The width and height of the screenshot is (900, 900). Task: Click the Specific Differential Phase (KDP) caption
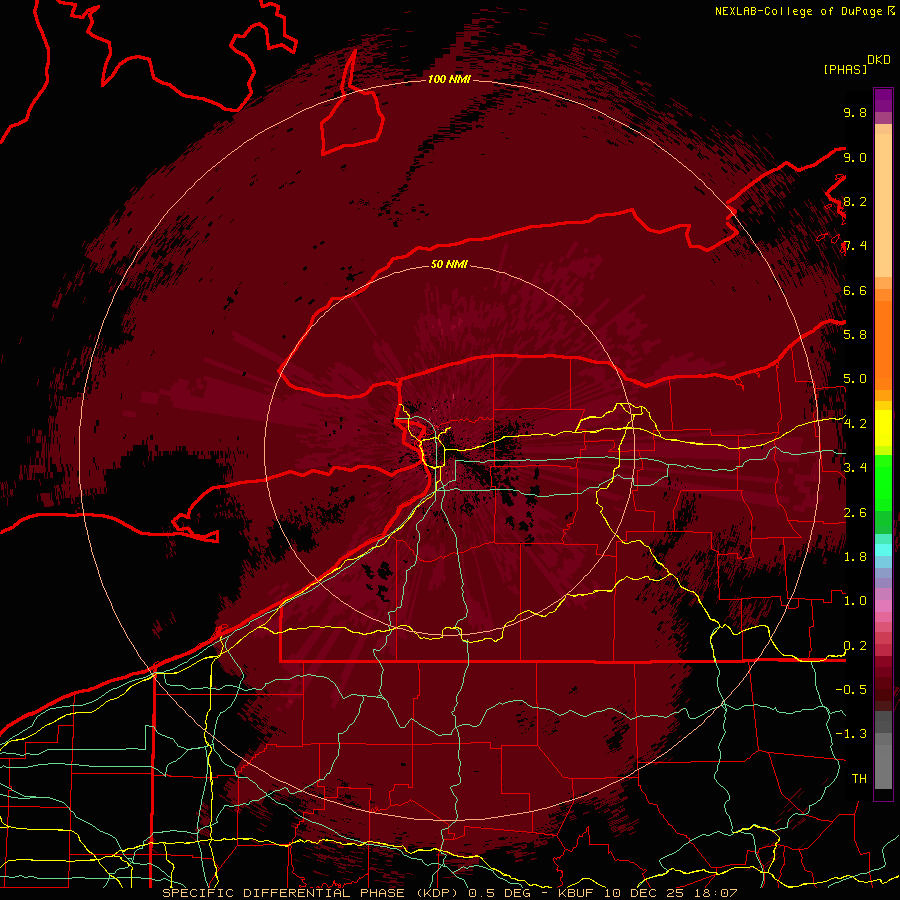[x=312, y=893]
